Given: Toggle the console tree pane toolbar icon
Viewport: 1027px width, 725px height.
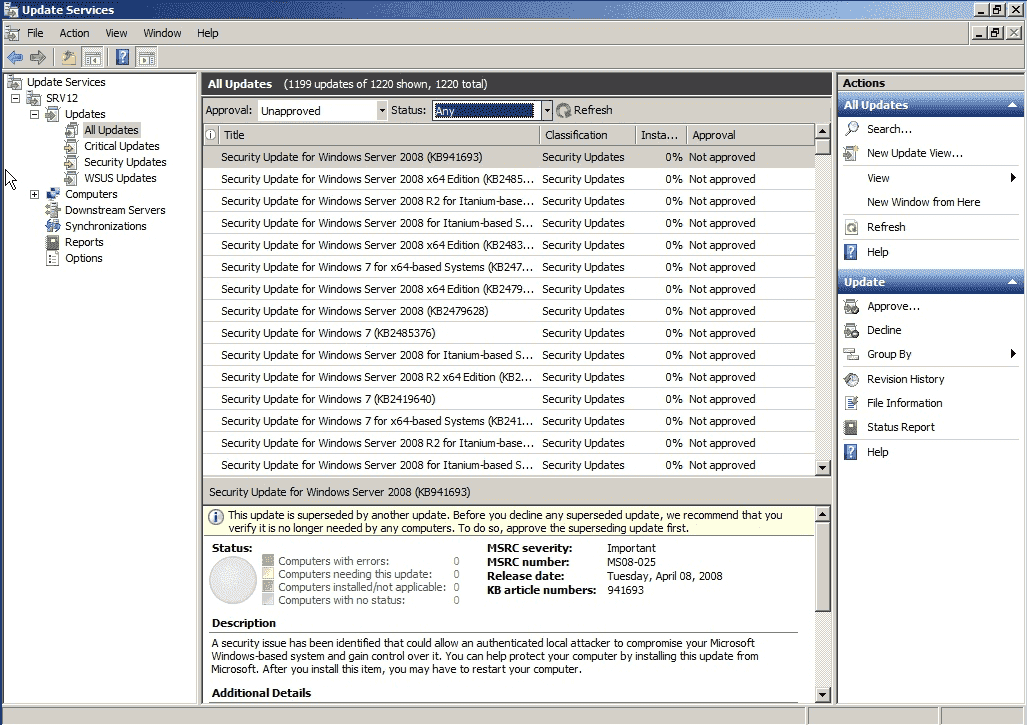Looking at the screenshot, I should point(93,58).
